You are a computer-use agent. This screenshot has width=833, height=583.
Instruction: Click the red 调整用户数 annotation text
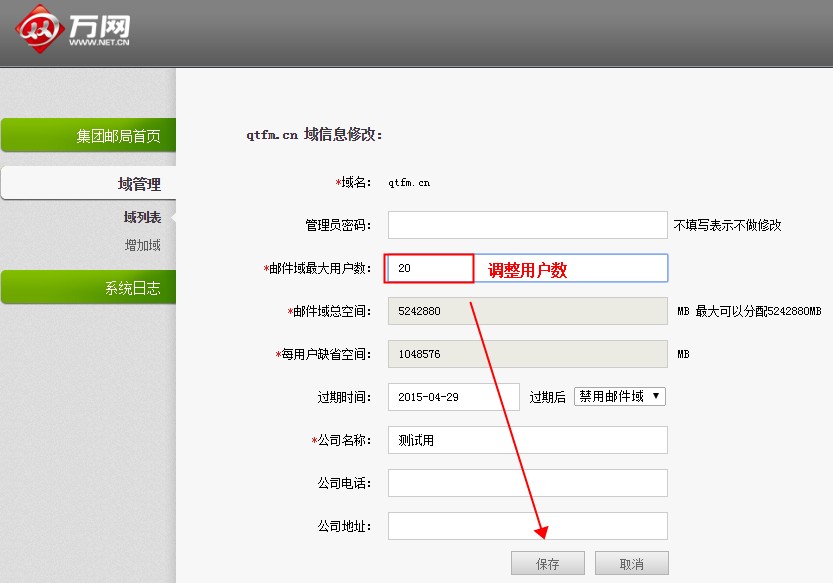coord(527,270)
